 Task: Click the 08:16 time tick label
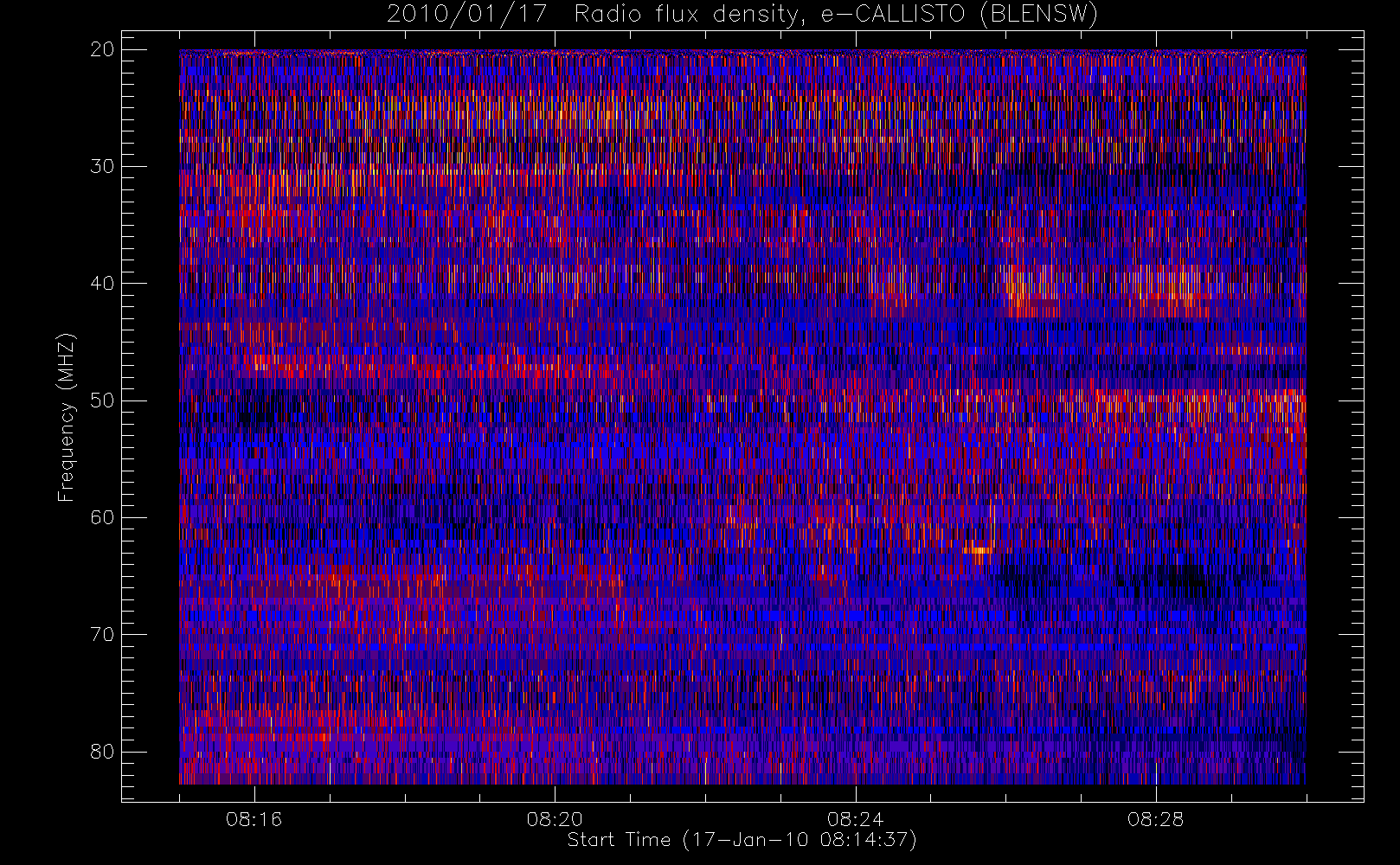tap(254, 819)
